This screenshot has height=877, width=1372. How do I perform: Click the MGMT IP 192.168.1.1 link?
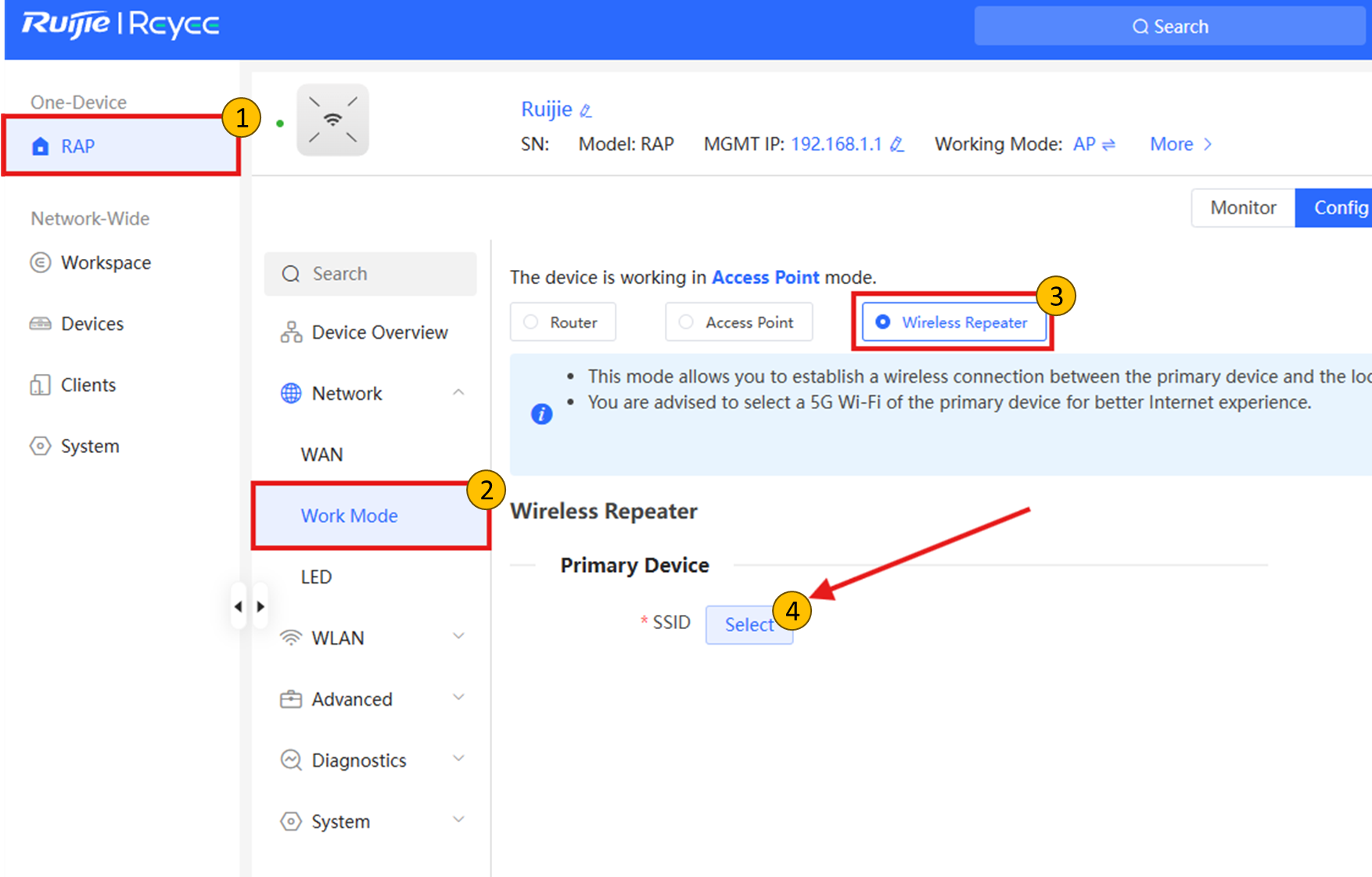836,144
